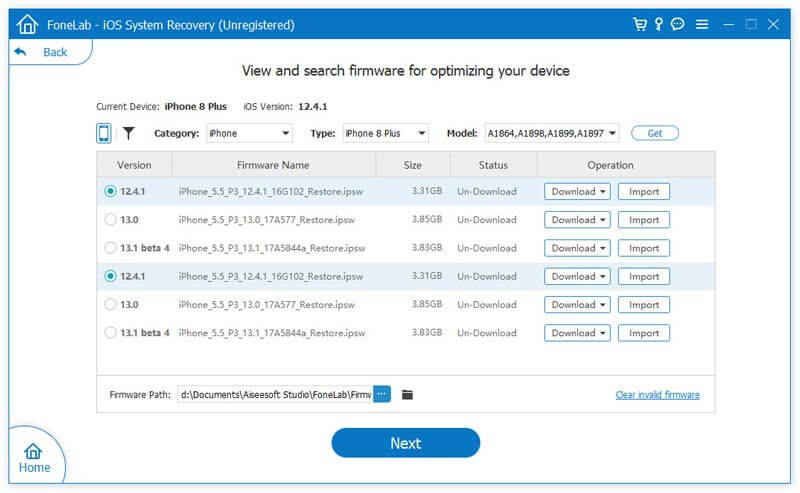Click the key register icon

(659, 24)
